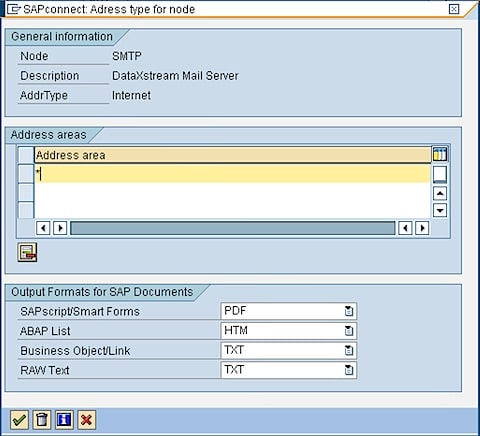Cancel with the red X icon
Viewport: 480px width, 436px height.
[86, 420]
